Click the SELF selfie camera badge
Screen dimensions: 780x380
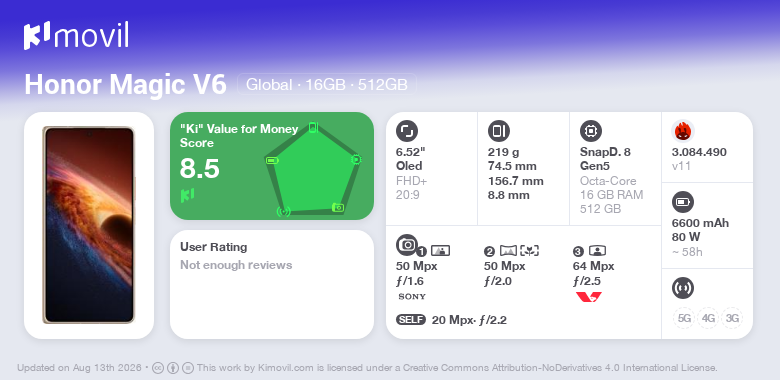coord(411,320)
